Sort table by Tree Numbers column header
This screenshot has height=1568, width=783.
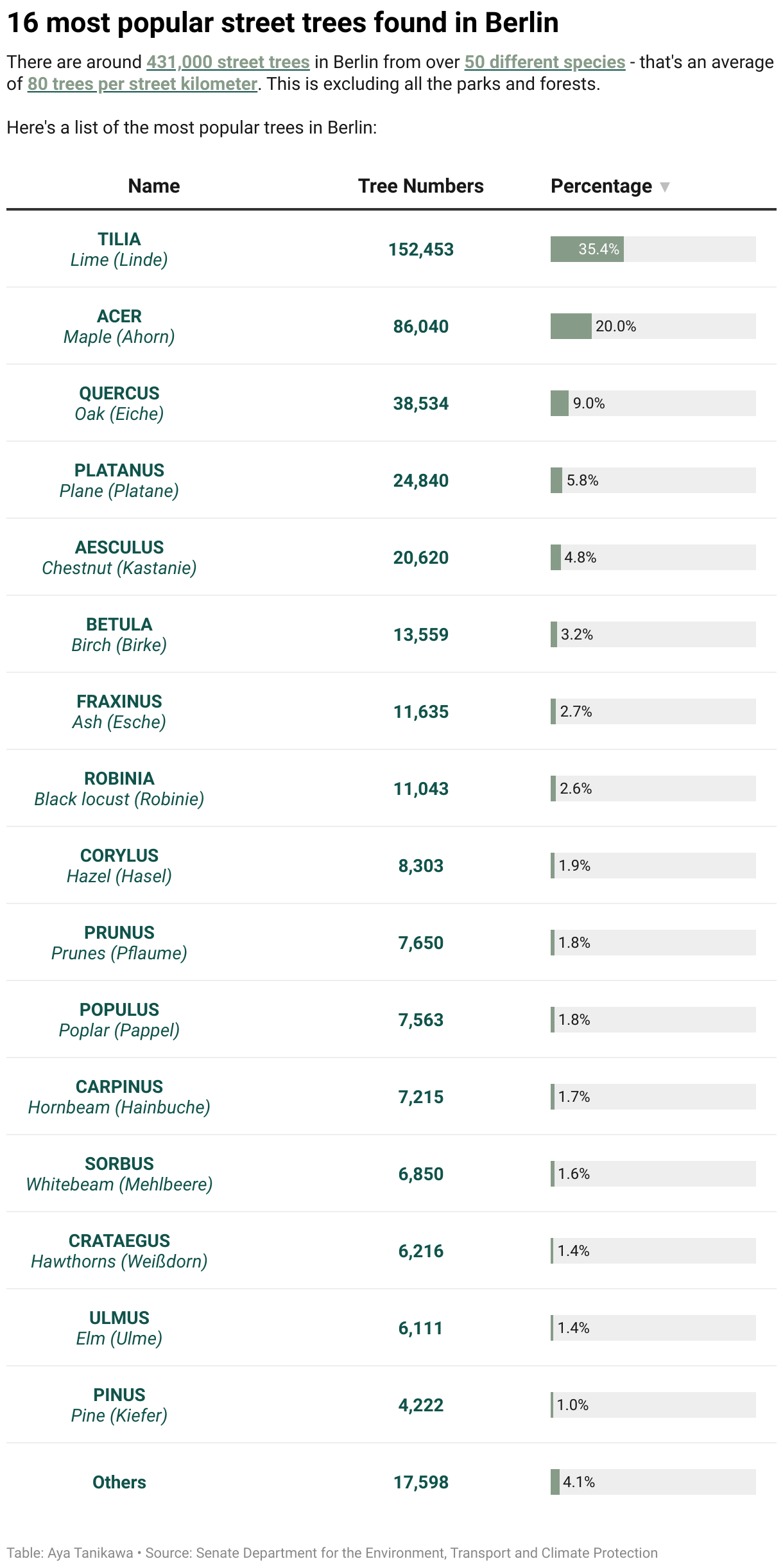coord(420,186)
